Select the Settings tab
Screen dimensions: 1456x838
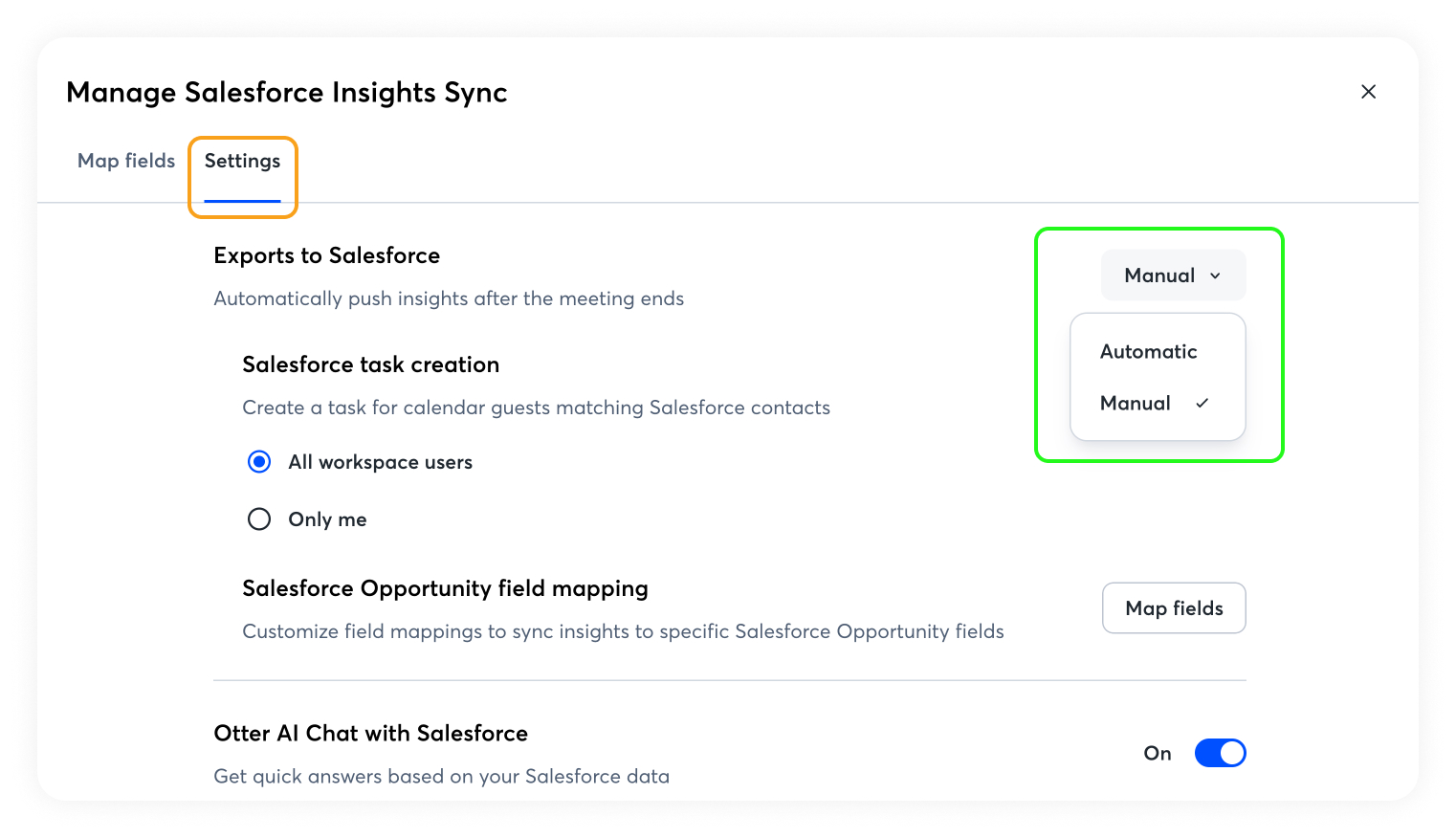tap(242, 161)
